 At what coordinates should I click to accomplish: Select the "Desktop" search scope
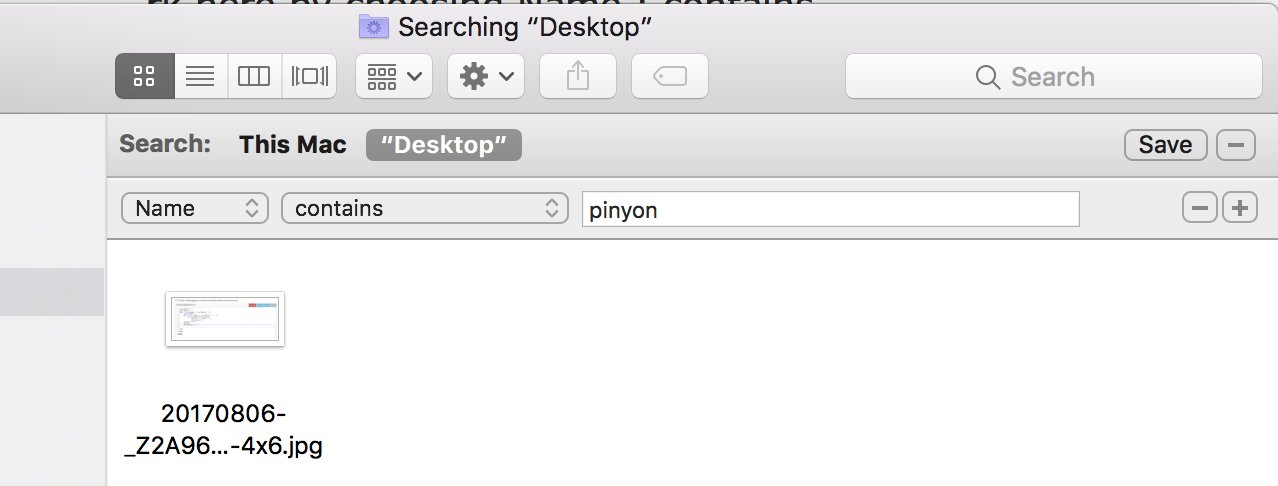(444, 145)
